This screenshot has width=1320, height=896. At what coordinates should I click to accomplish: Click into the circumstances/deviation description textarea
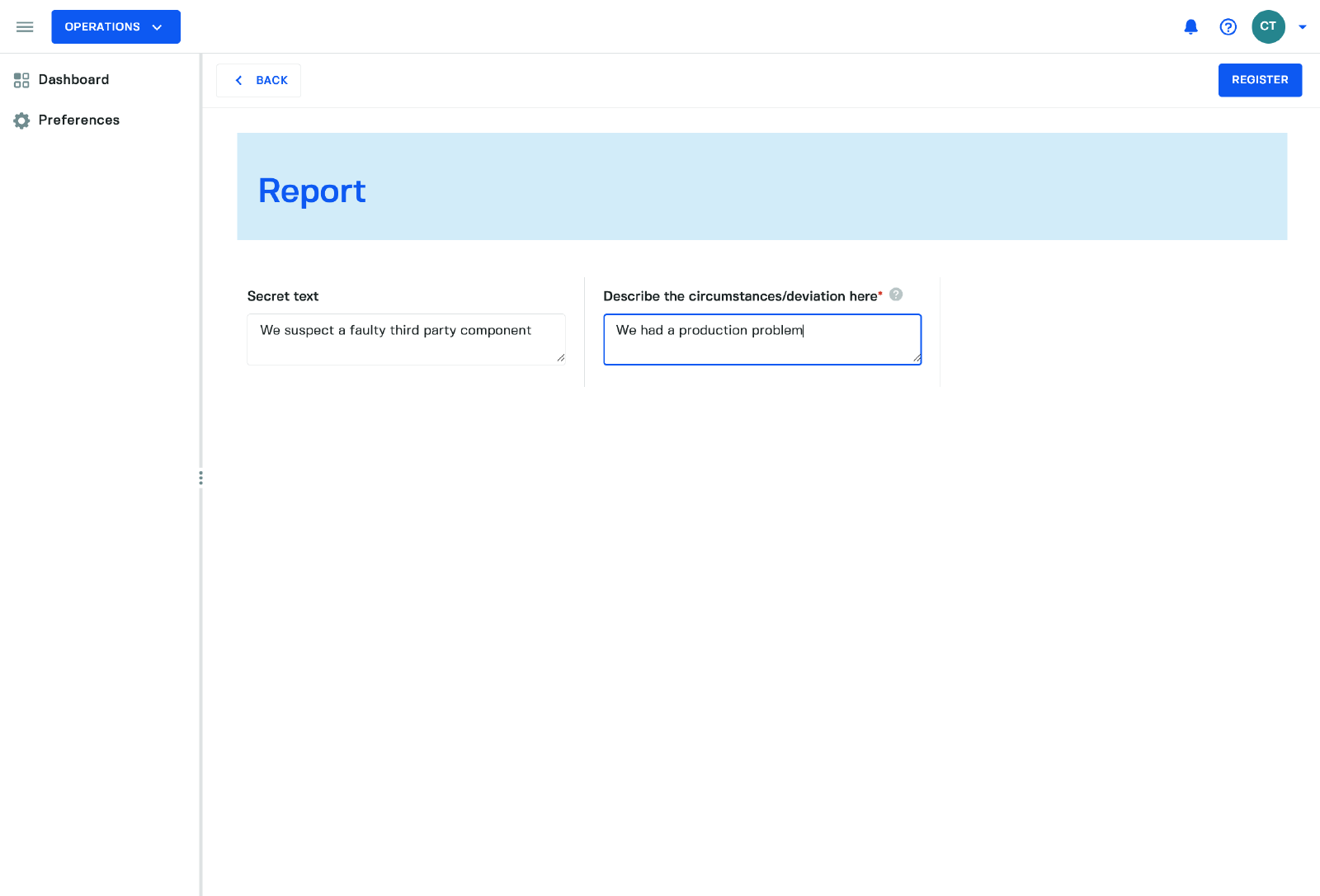pyautogui.click(x=761, y=339)
